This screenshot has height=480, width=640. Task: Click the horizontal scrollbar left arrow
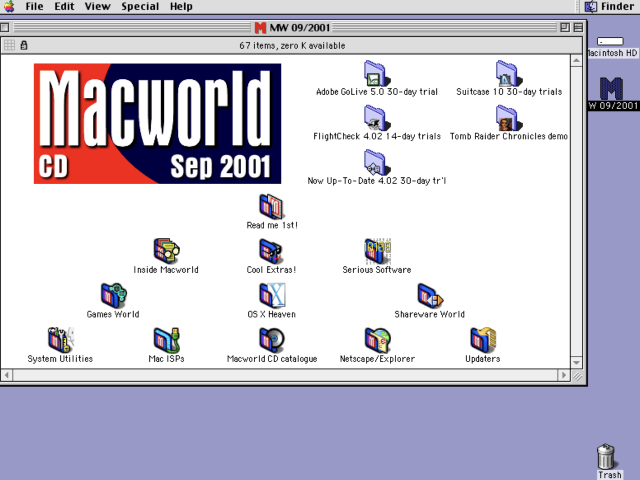pyautogui.click(x=7, y=375)
